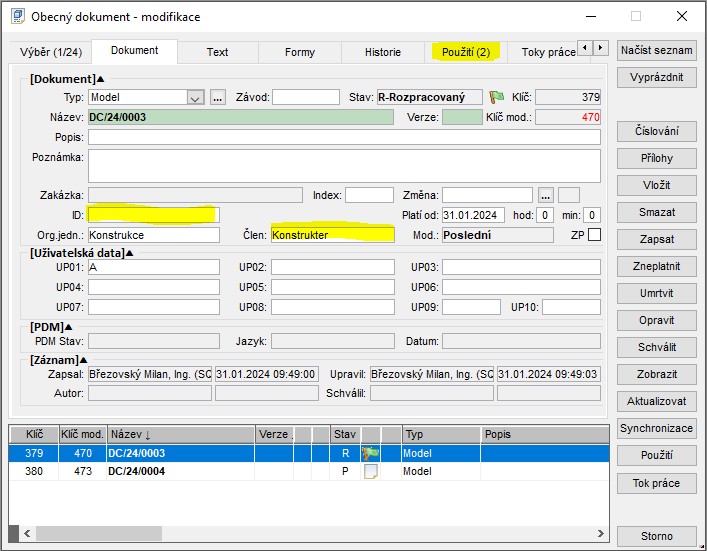Click the Opravit button

[656, 321]
